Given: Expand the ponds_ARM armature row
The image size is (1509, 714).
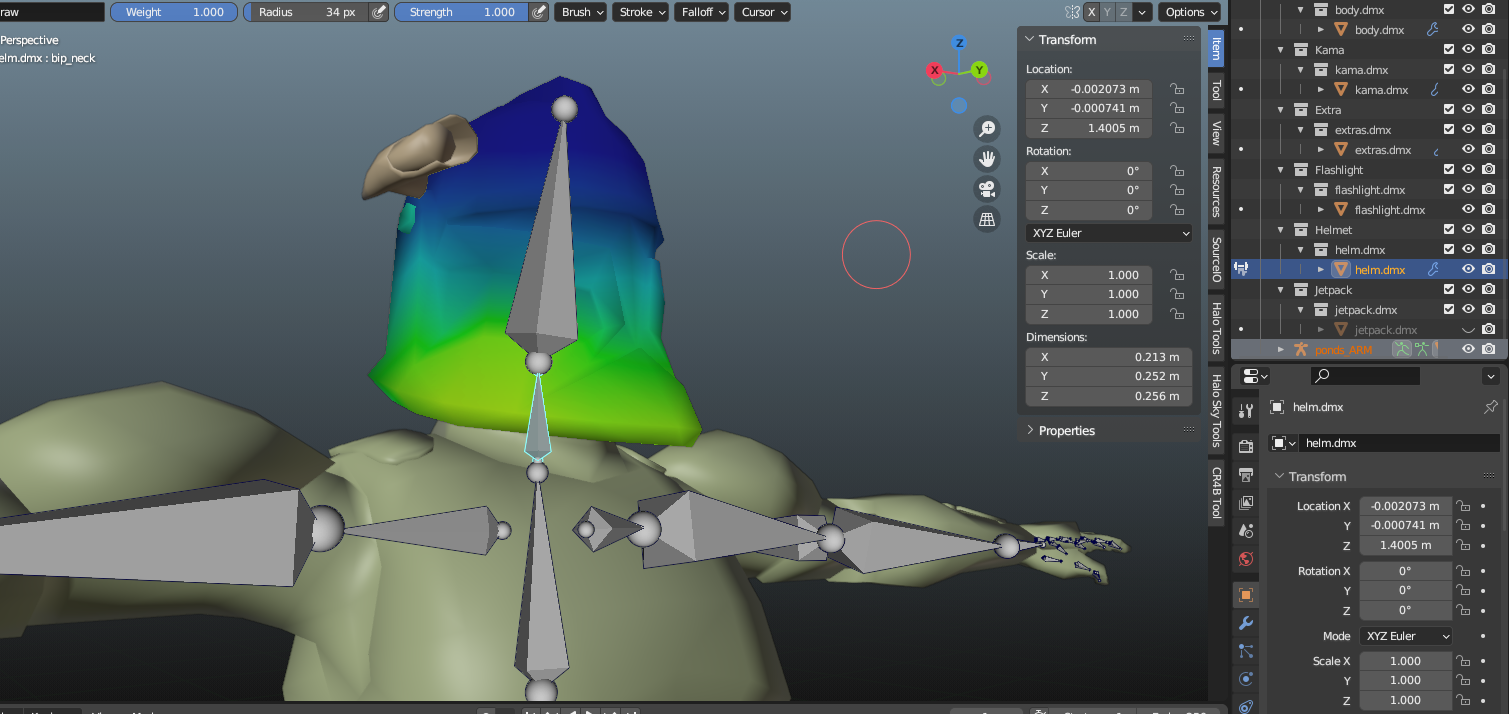Looking at the screenshot, I should 1281,349.
